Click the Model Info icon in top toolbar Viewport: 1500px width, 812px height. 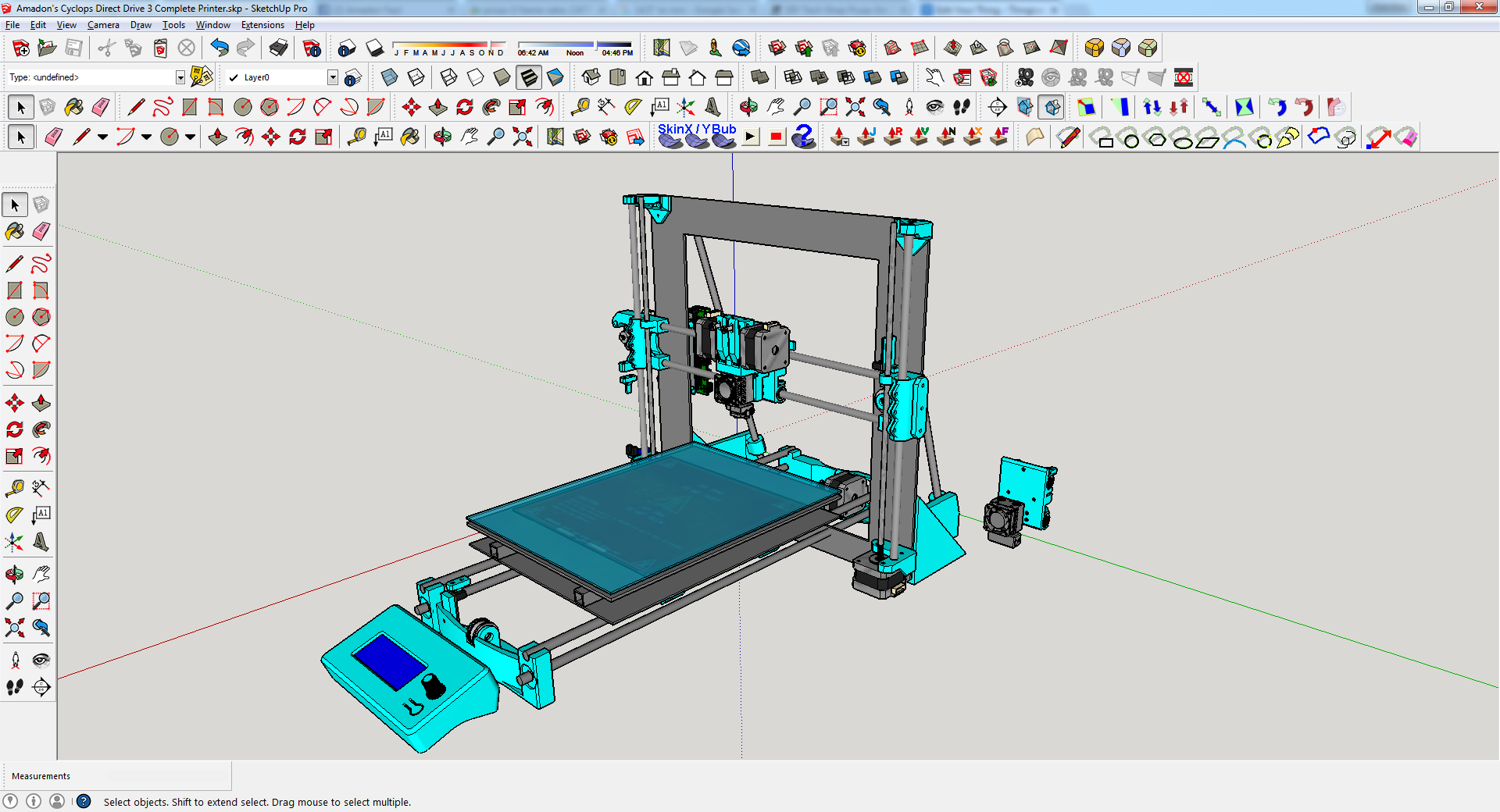coord(312,48)
